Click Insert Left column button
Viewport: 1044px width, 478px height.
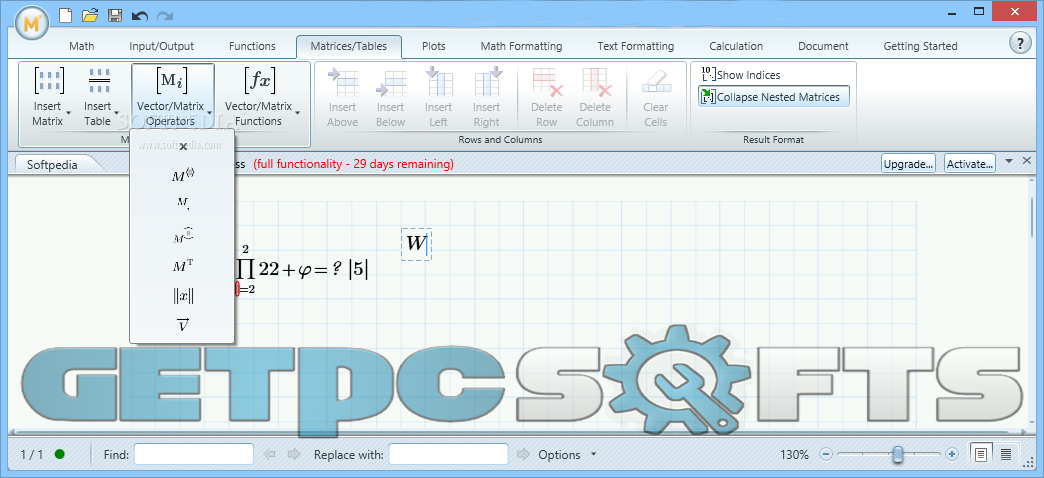coord(439,97)
